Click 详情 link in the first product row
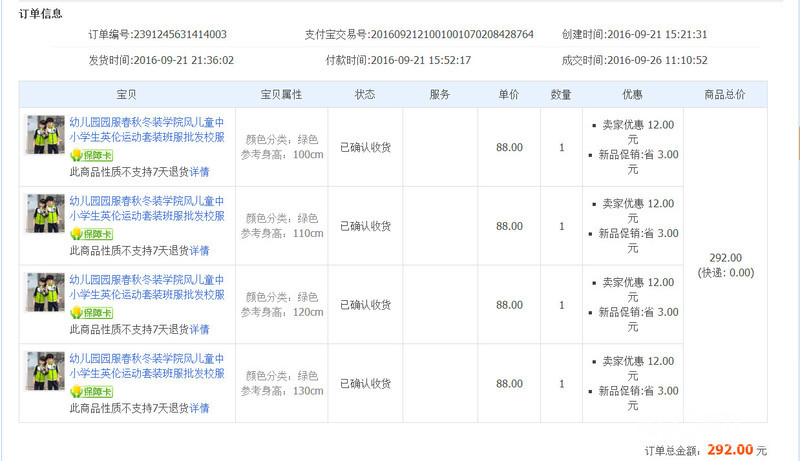Image resolution: width=800 pixels, height=461 pixels. [x=200, y=172]
